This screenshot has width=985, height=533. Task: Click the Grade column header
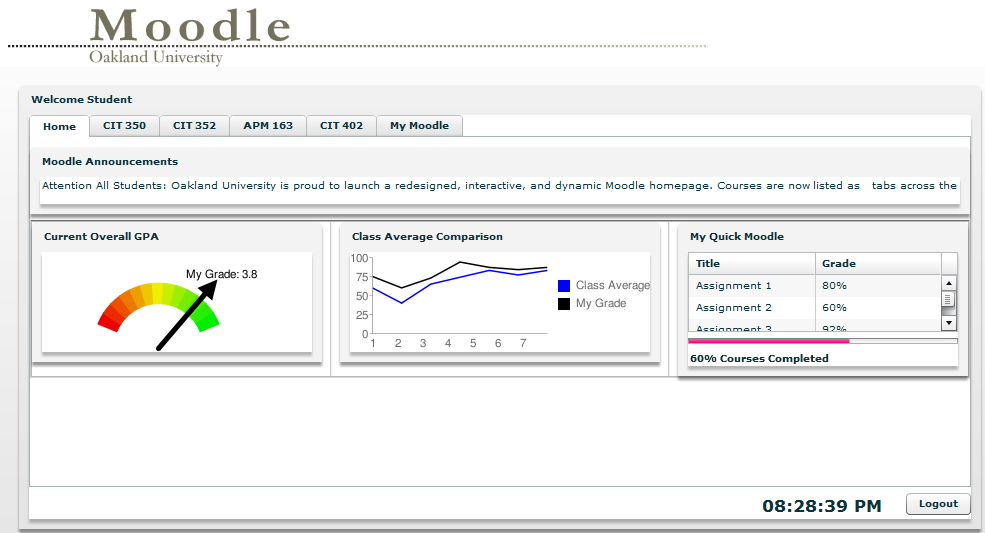(x=878, y=263)
